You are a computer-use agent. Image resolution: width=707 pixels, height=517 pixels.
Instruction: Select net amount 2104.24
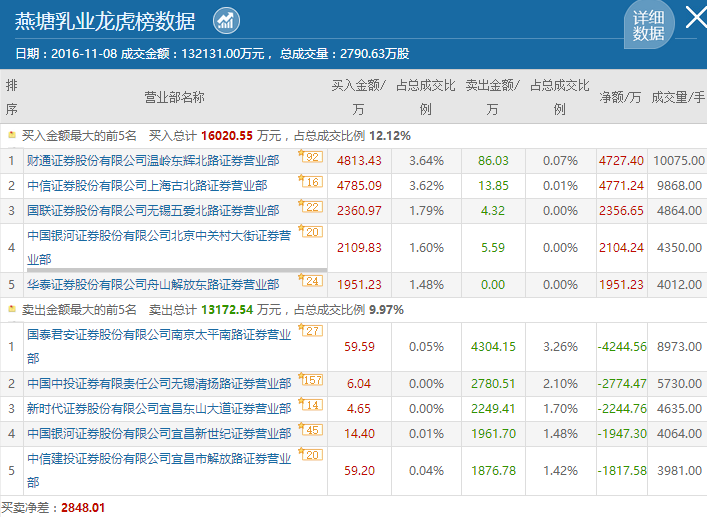[621, 247]
